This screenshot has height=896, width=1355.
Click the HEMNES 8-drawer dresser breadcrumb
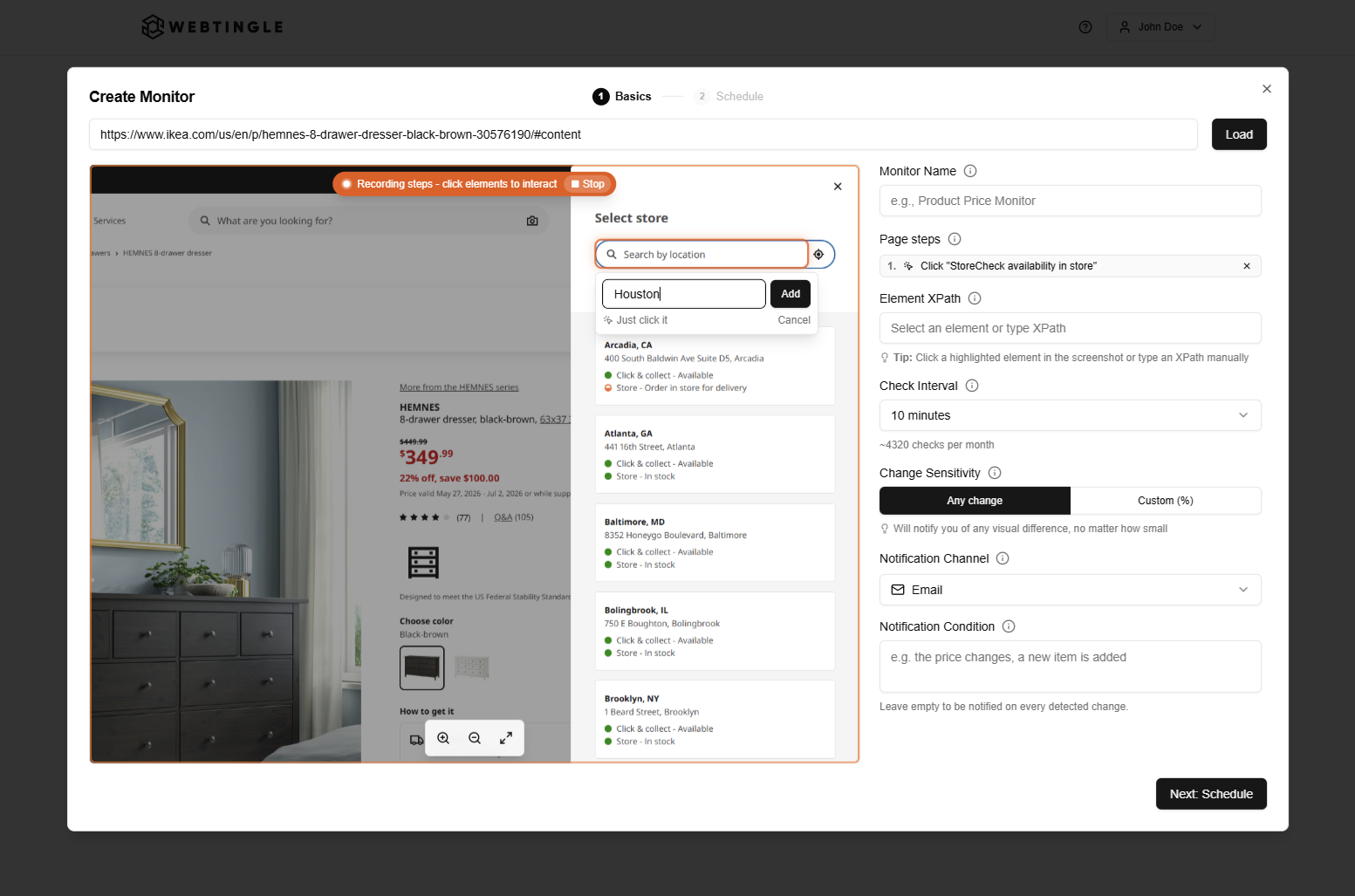(168, 253)
